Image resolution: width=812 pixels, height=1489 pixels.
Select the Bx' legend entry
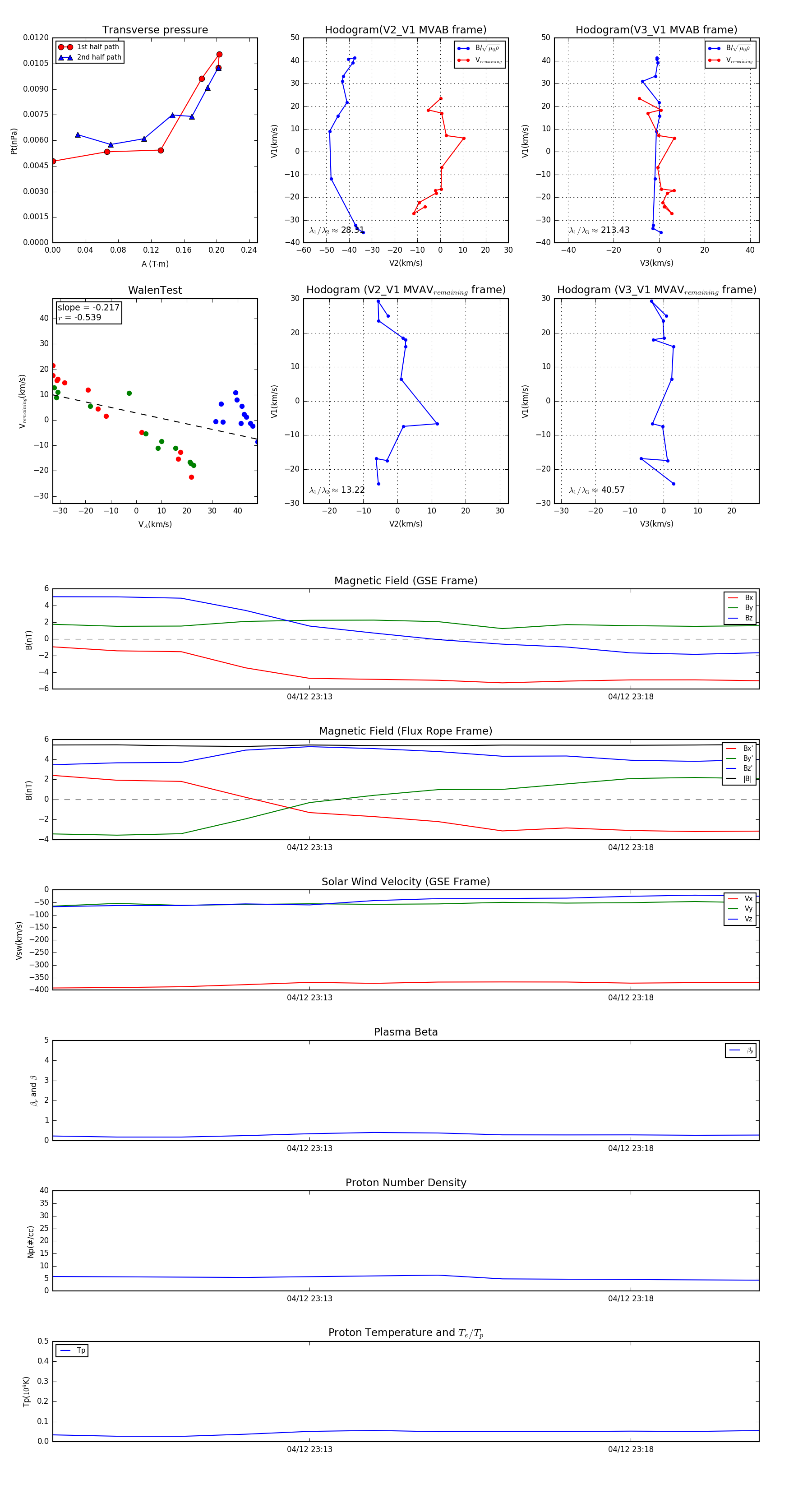pos(740,748)
